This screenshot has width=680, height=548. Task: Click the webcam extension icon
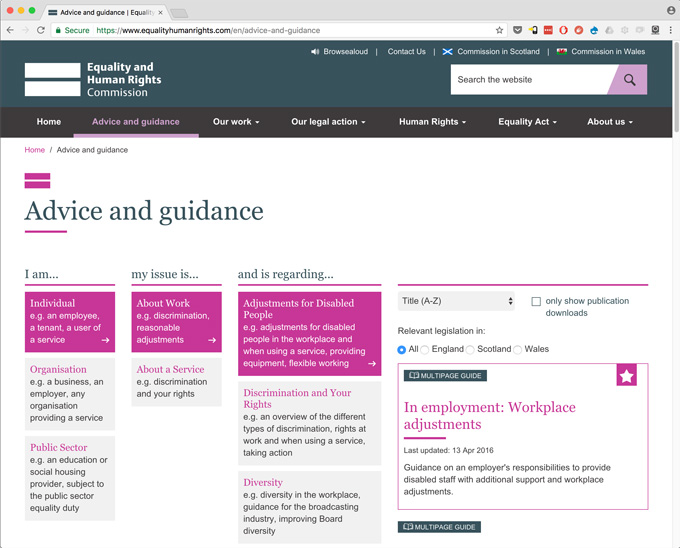pyautogui.click(x=655, y=30)
